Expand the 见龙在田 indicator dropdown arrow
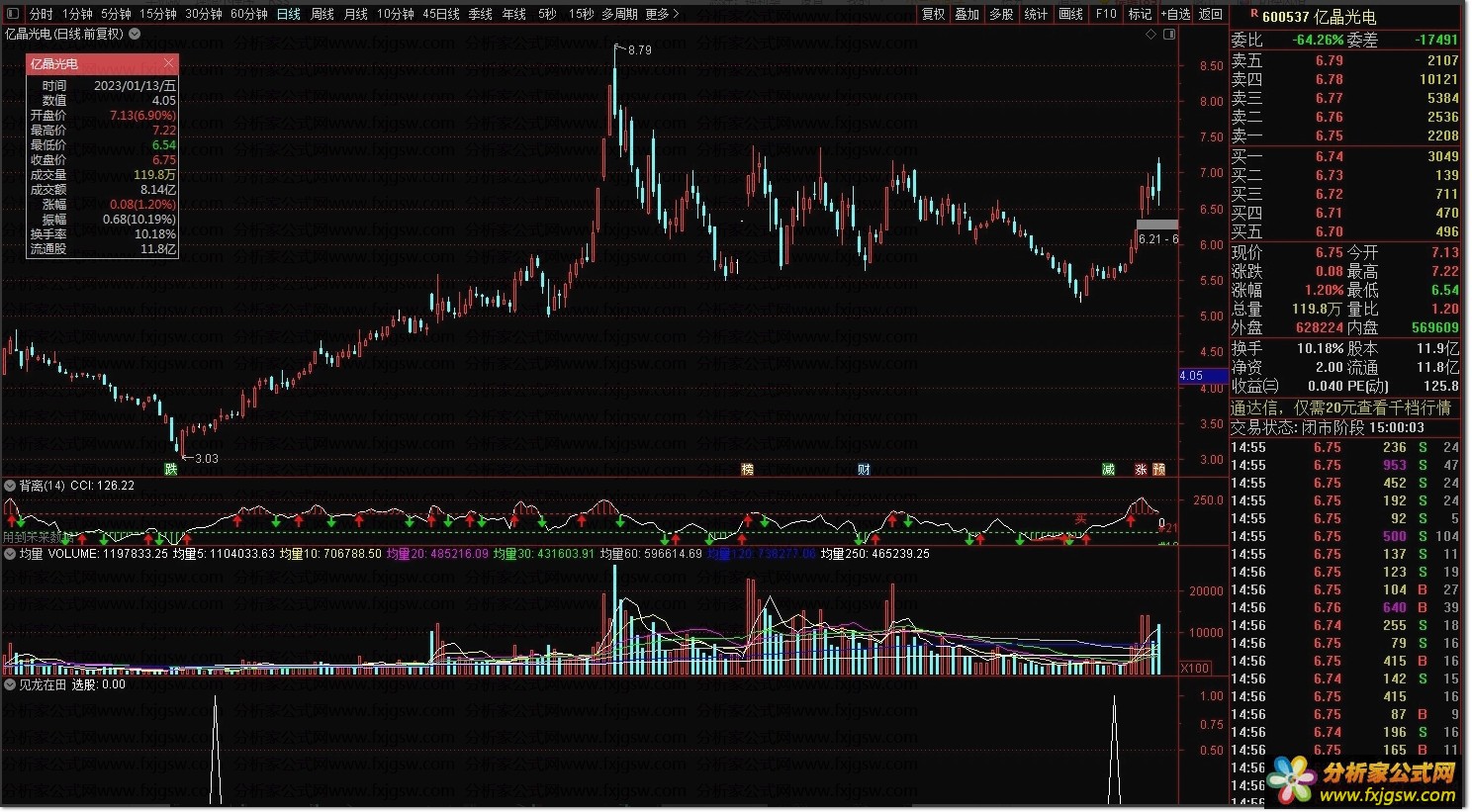The width and height of the screenshot is (1472, 812). (x=10, y=684)
